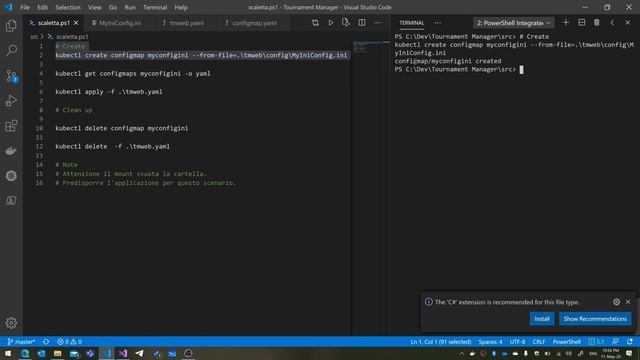640x360 pixels.
Task: Install the recommended C# extension
Action: (542, 319)
